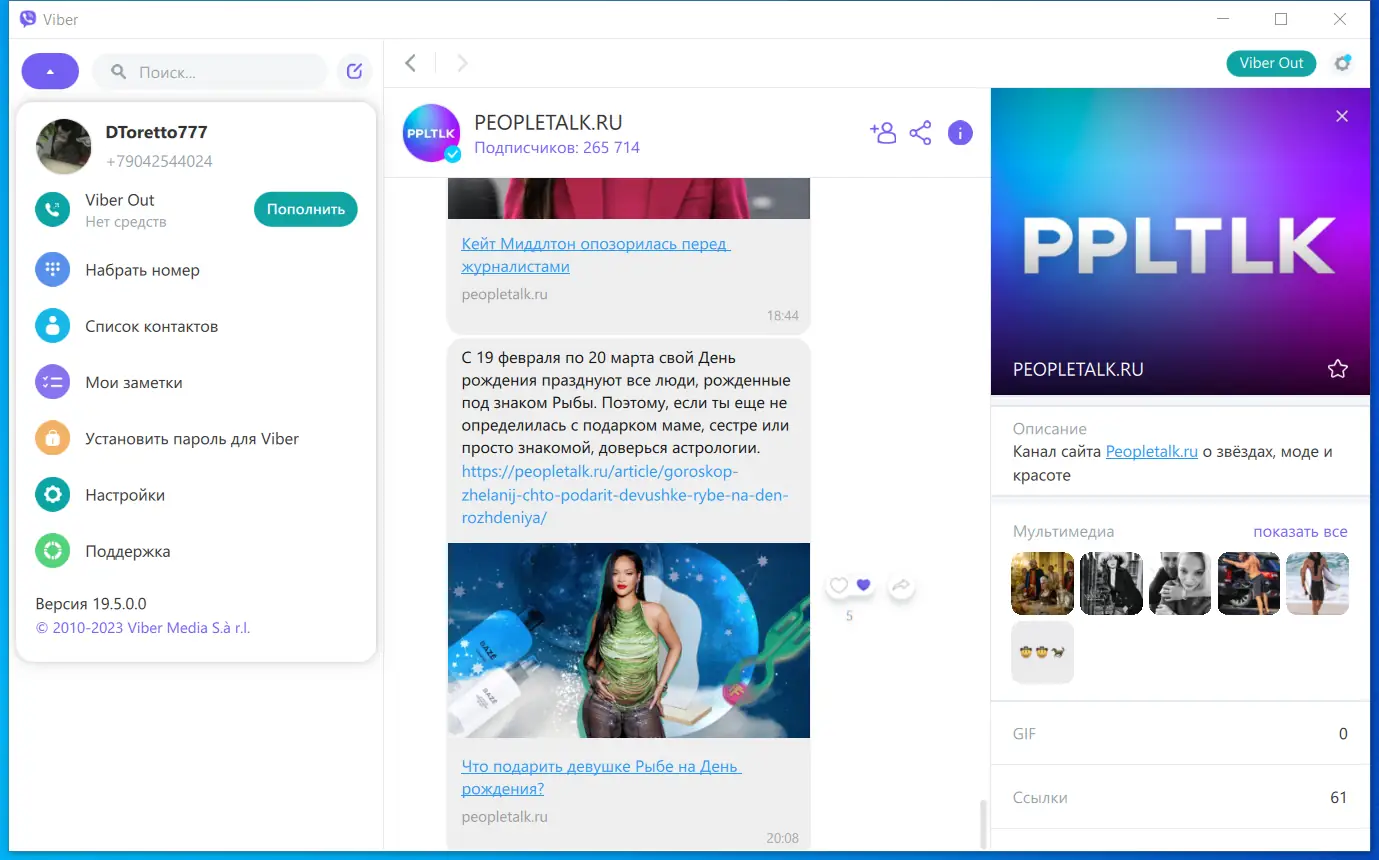Viewport: 1379px width, 860px height.
Task: Like the Rihanna post with the white heart
Action: pos(839,584)
